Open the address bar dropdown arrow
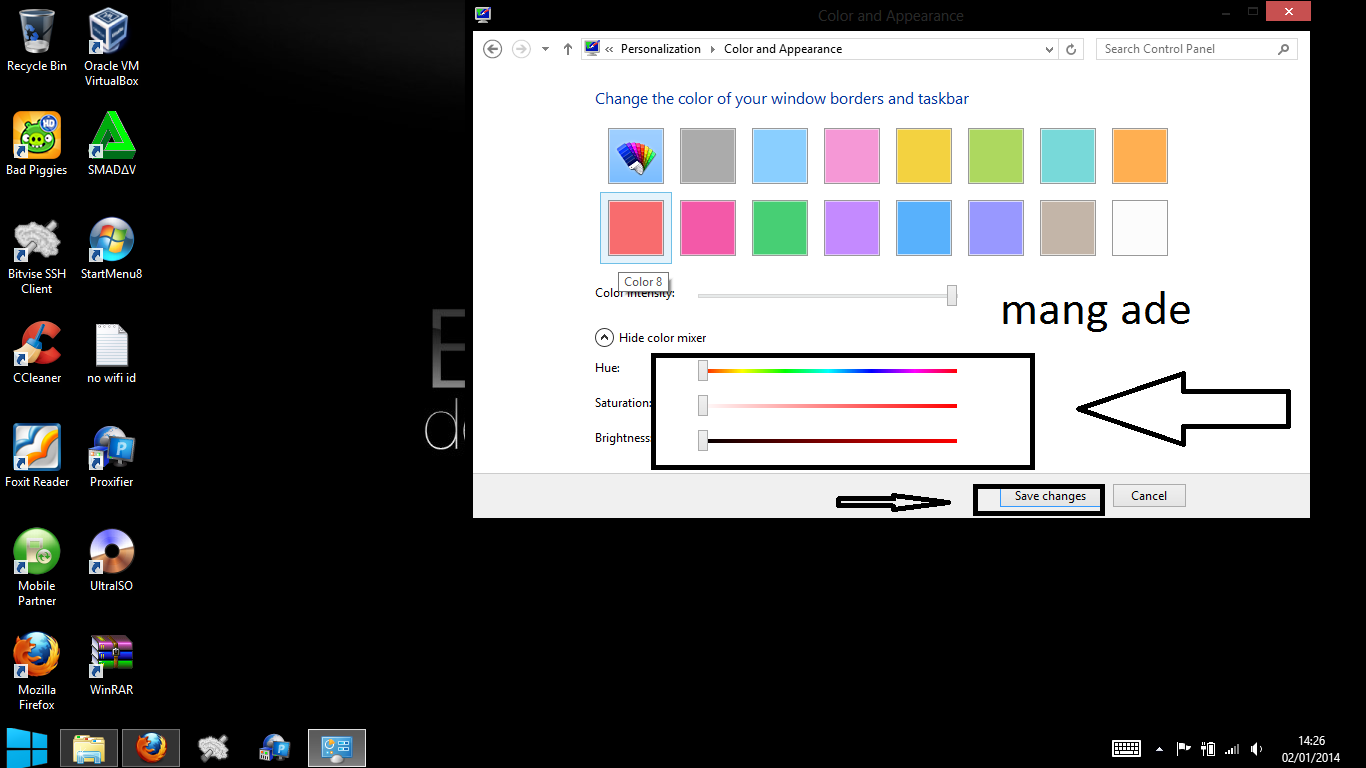 pos(1049,48)
